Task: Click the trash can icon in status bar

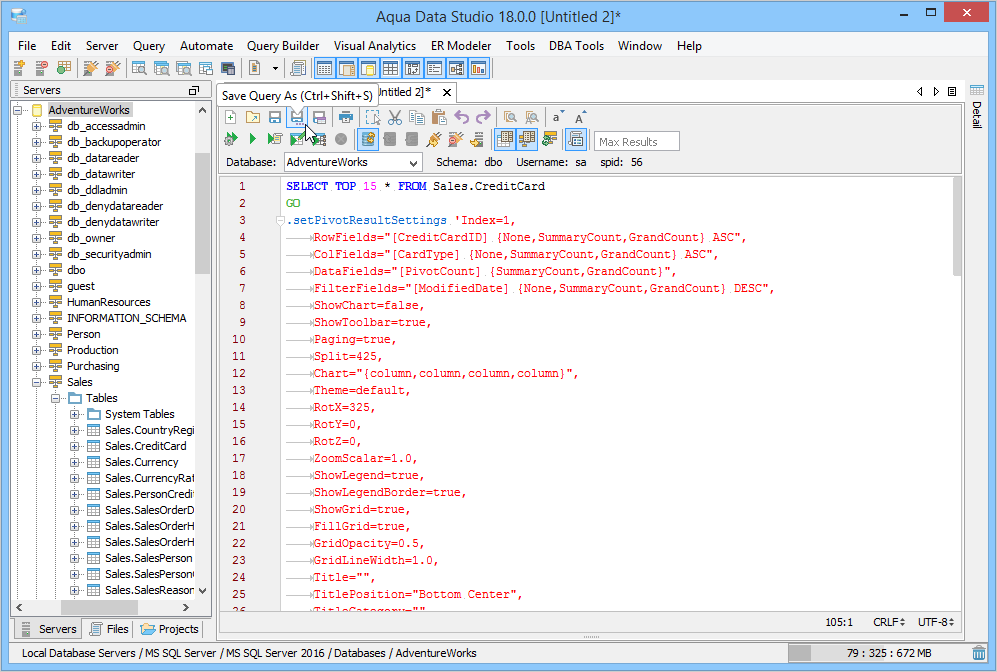Action: 979,653
